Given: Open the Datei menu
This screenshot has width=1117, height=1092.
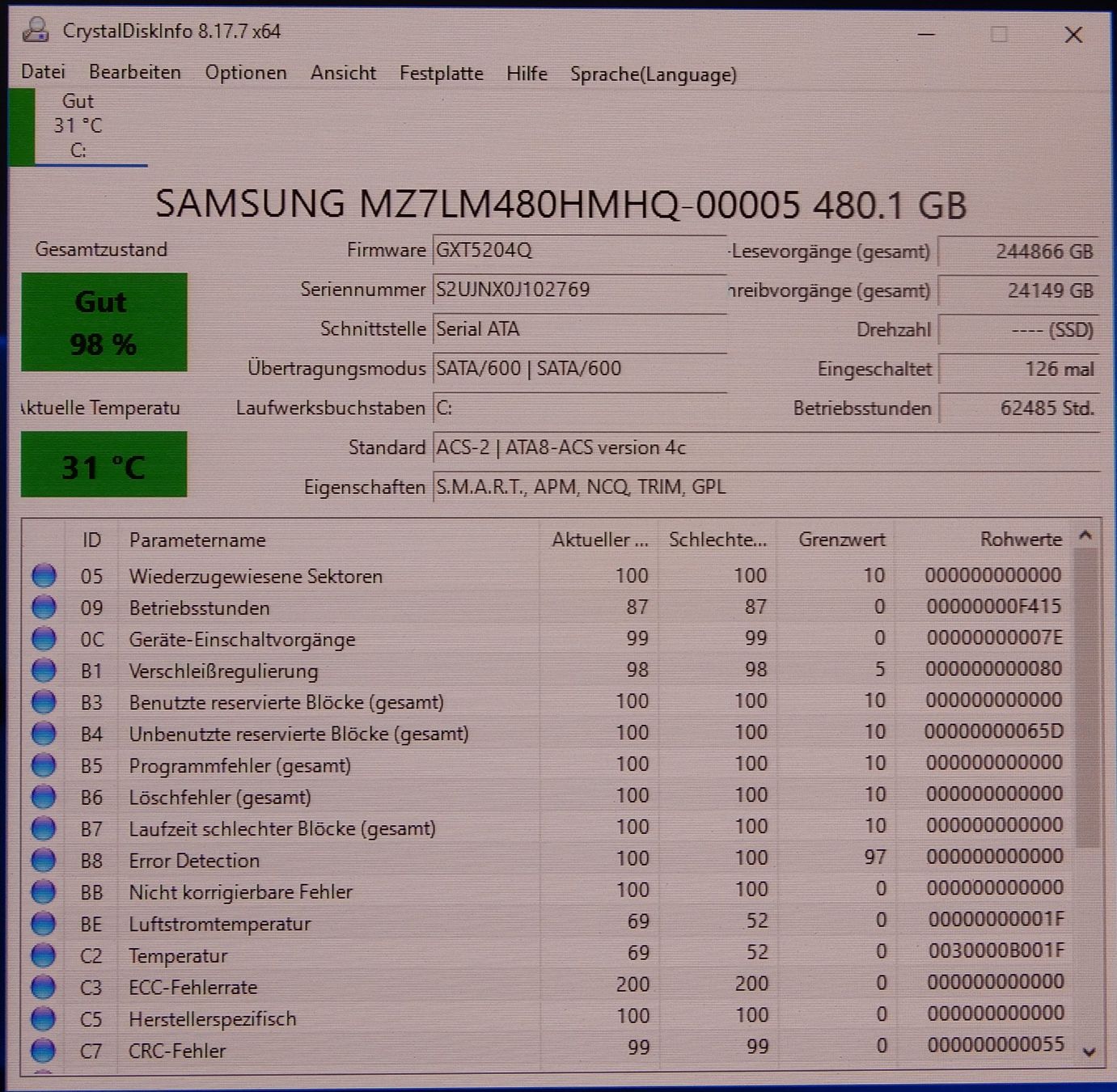Looking at the screenshot, I should click(x=43, y=72).
